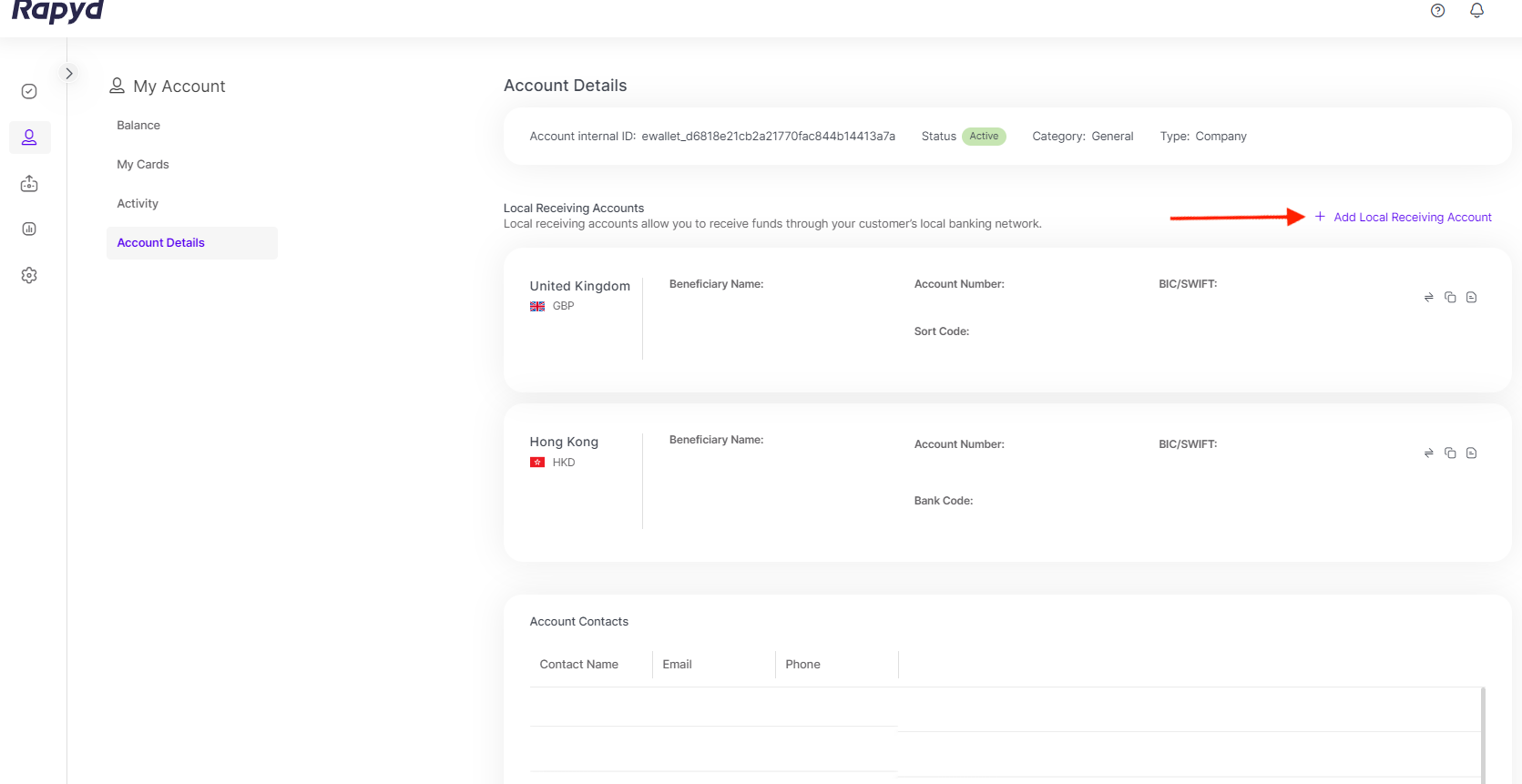Viewport: 1522px width, 784px height.
Task: Click transfer arrows icon for Hong Kong account
Action: click(x=1428, y=453)
